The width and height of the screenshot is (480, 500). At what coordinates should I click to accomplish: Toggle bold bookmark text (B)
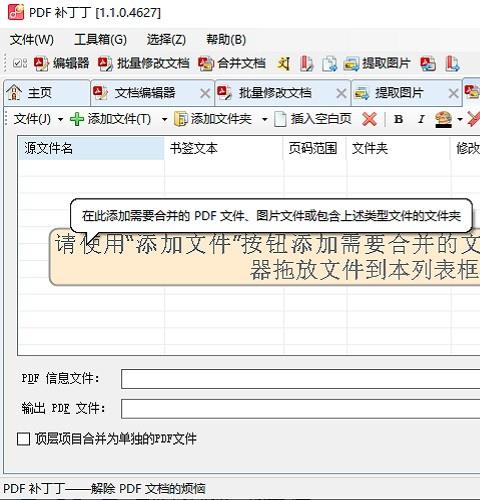tap(398, 119)
